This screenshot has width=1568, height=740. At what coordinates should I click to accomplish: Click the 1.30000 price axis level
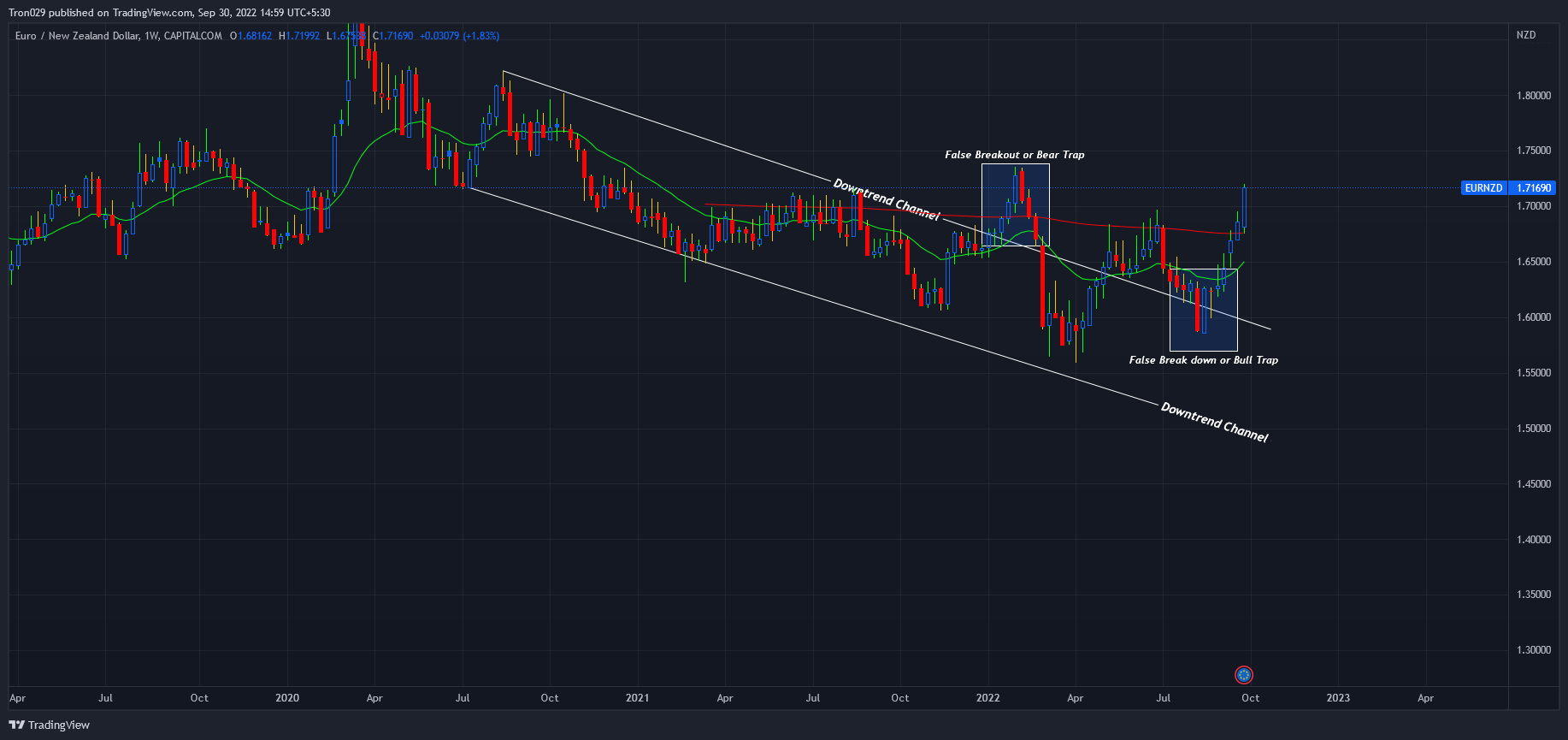(1533, 650)
